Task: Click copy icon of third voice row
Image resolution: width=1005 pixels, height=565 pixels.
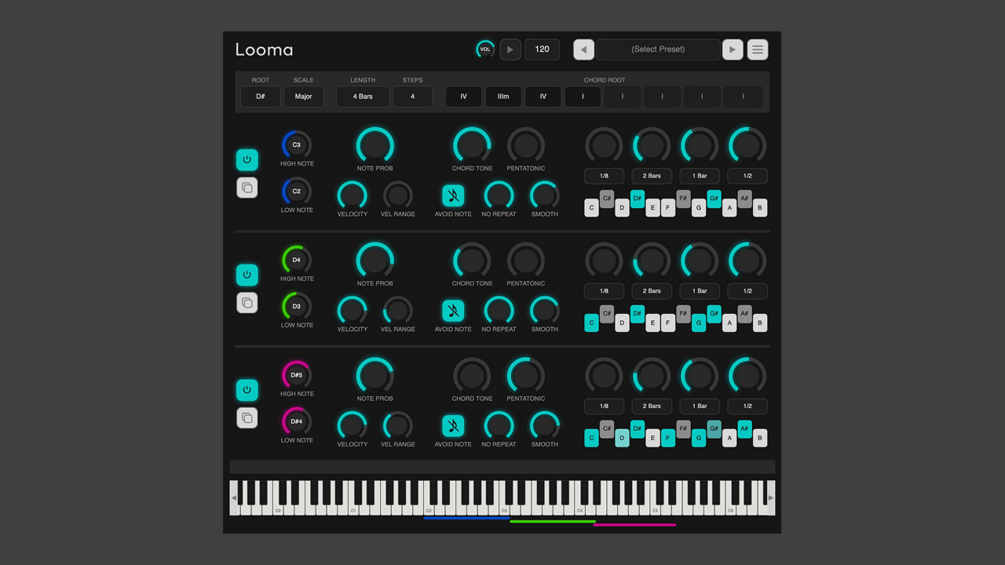Action: tap(247, 418)
